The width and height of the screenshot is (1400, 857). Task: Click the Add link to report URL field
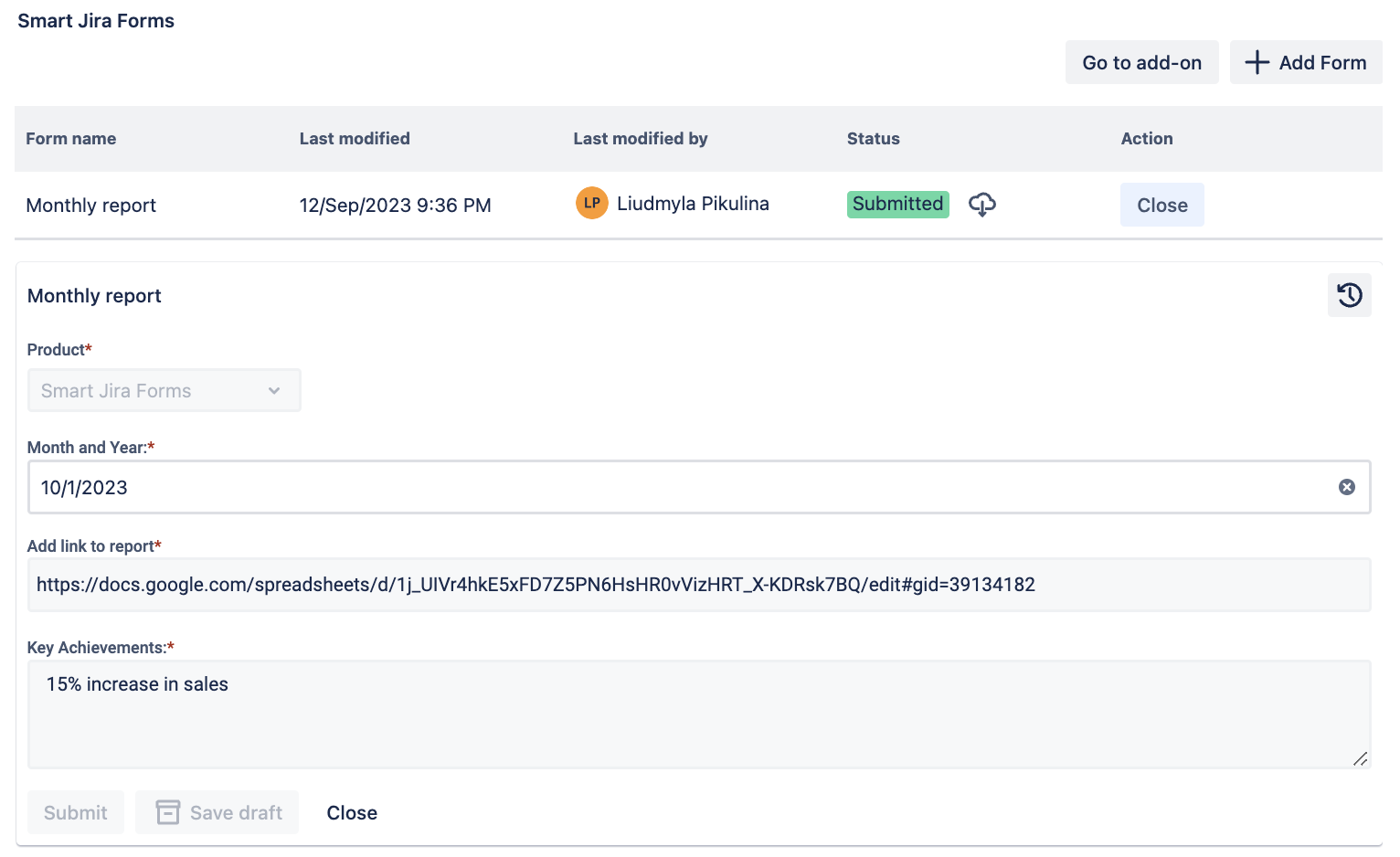(x=698, y=585)
